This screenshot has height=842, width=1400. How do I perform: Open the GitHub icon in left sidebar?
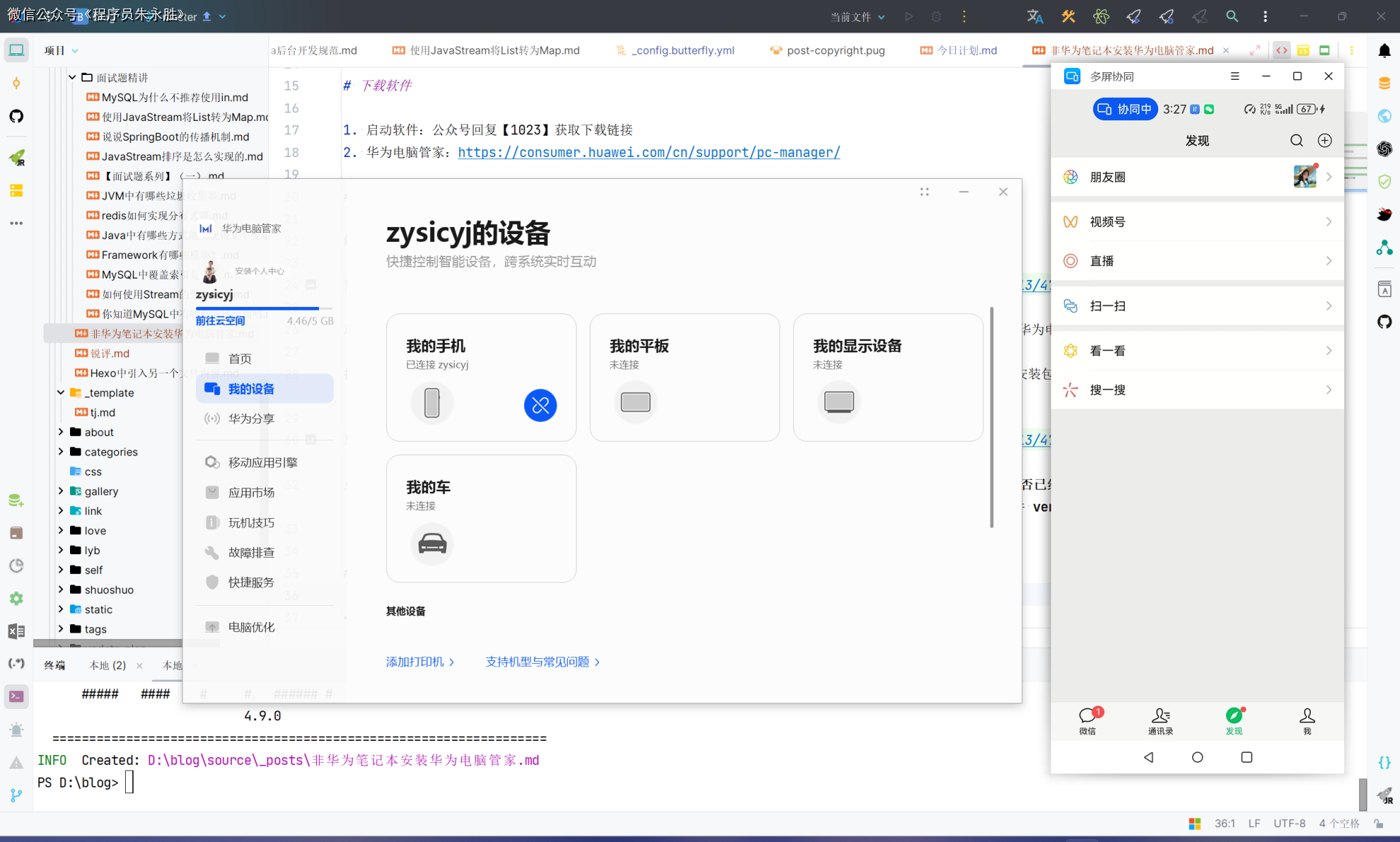coord(16,116)
